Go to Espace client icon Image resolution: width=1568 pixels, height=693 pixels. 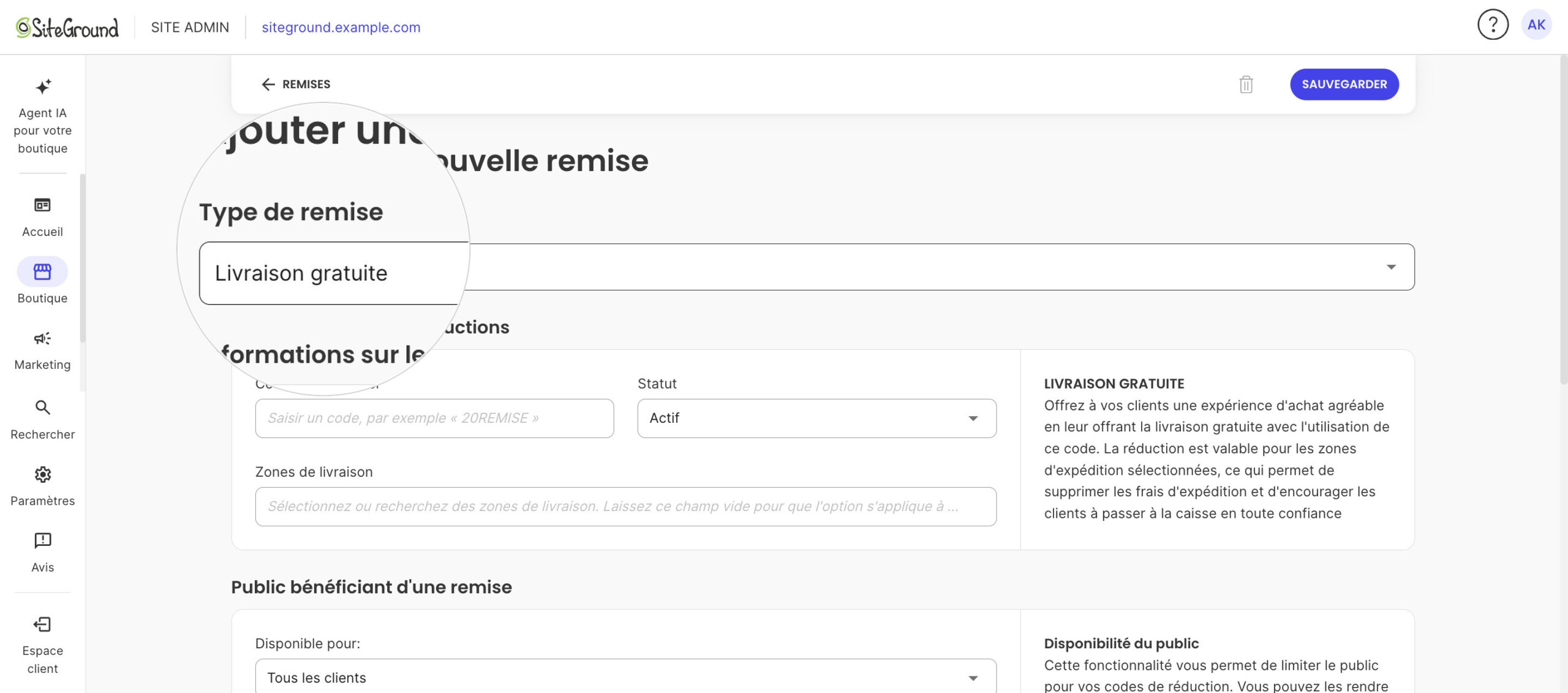point(42,624)
